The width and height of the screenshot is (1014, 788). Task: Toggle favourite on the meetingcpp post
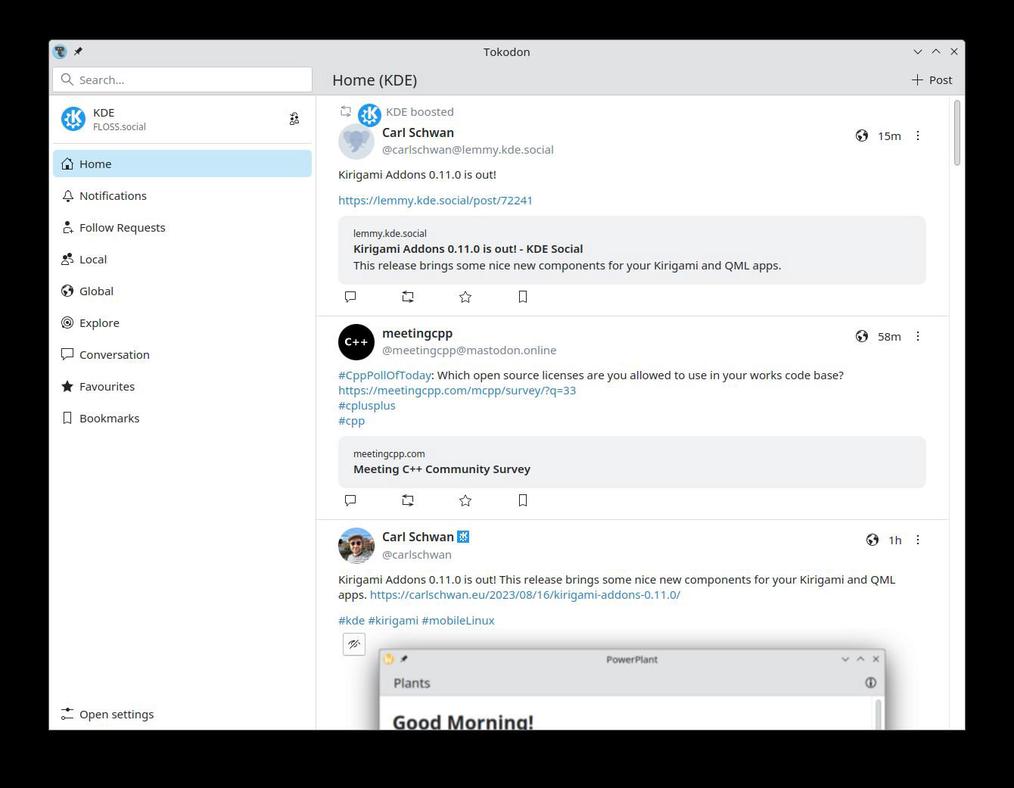pos(464,500)
